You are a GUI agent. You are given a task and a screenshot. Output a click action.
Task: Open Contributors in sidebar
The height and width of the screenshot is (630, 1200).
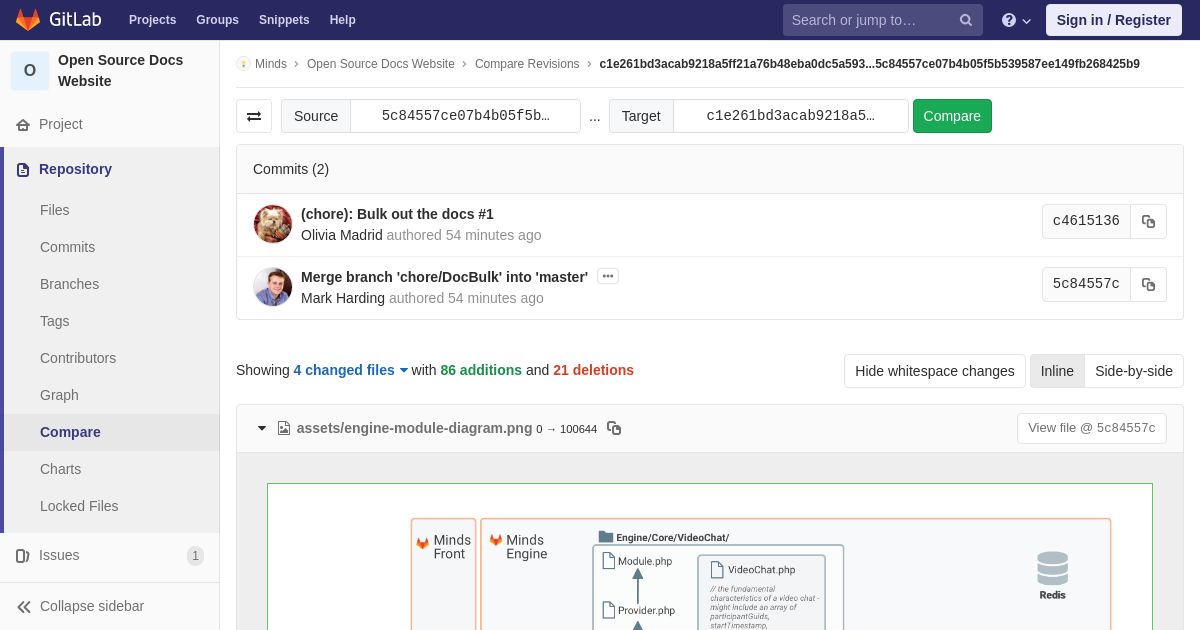pos(78,358)
